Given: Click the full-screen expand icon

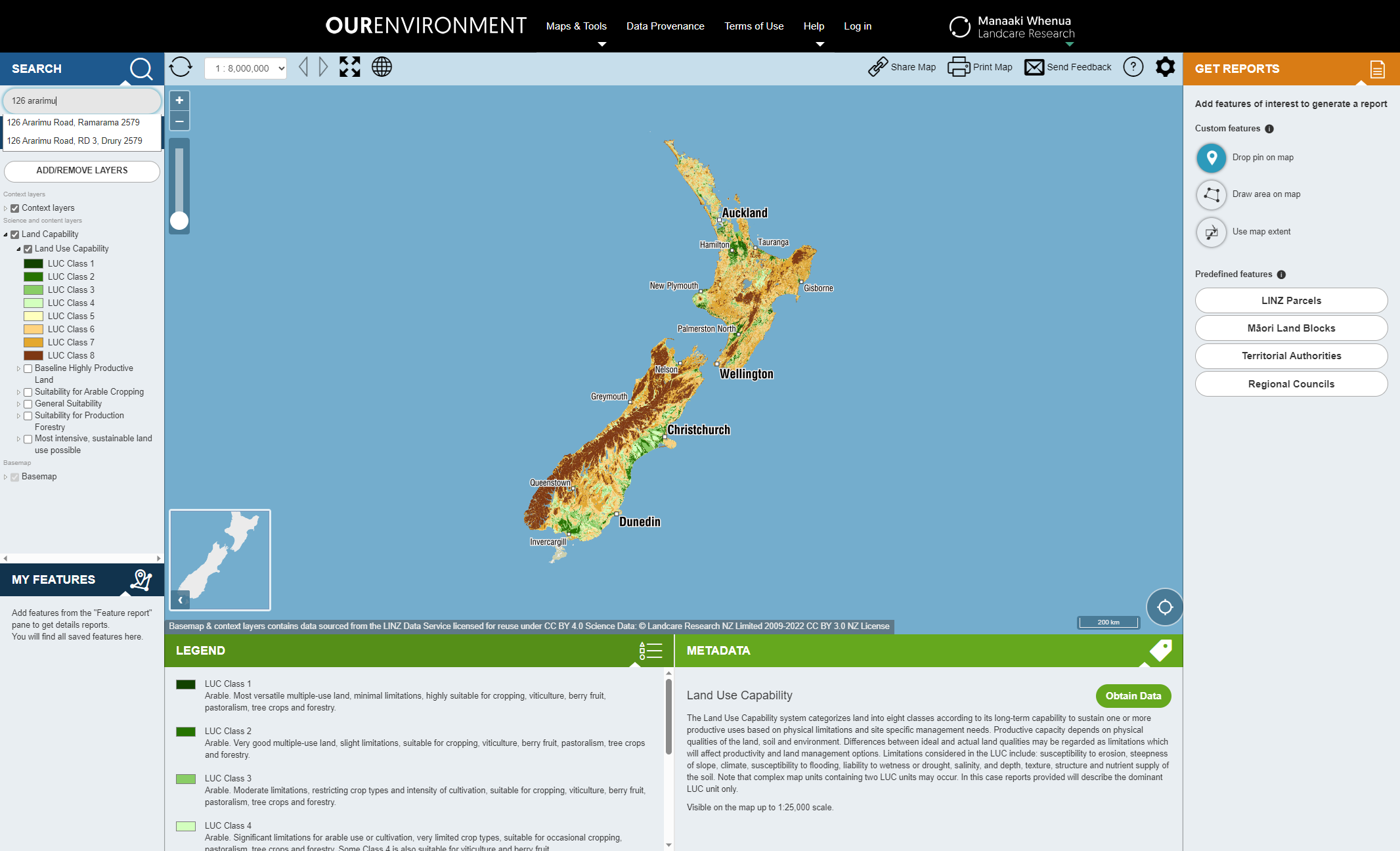Looking at the screenshot, I should coord(350,67).
